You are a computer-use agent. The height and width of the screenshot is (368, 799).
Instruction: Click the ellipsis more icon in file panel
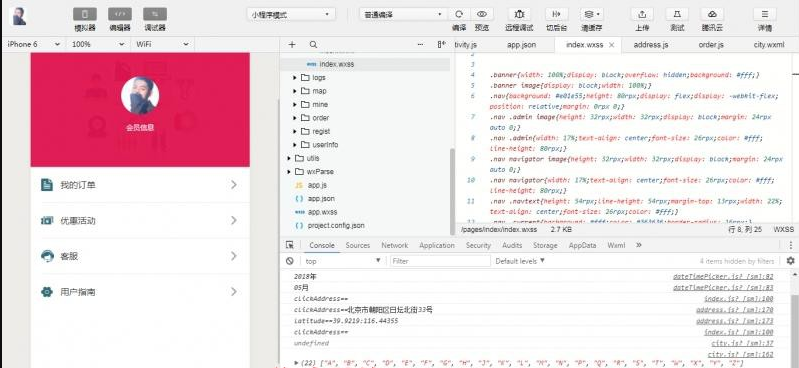(x=420, y=45)
